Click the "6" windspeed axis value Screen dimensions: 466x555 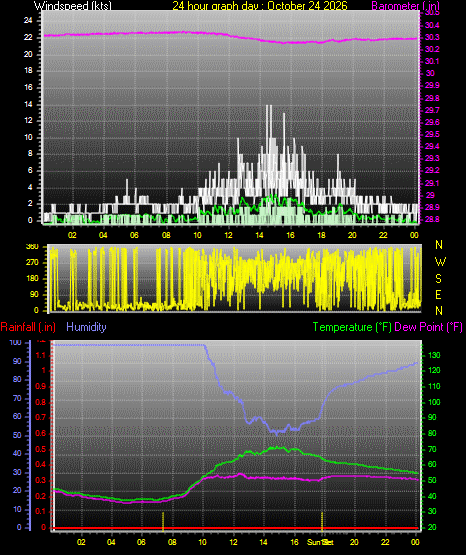[x=30, y=170]
